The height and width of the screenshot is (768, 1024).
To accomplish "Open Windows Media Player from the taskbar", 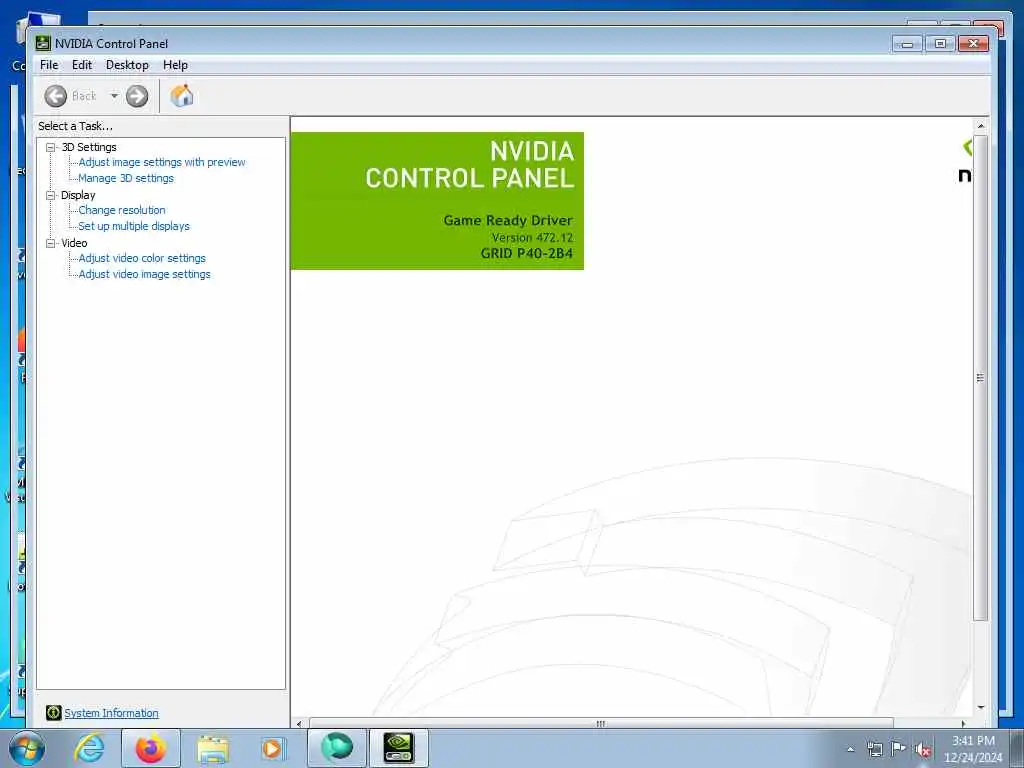I will click(x=273, y=749).
